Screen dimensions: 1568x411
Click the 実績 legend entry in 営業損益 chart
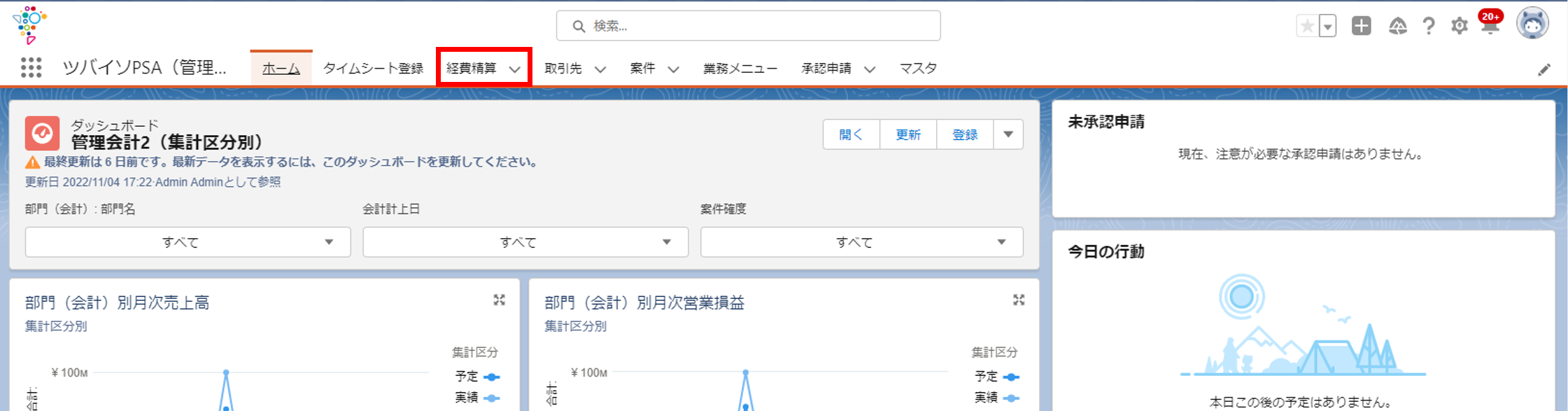pos(997,398)
